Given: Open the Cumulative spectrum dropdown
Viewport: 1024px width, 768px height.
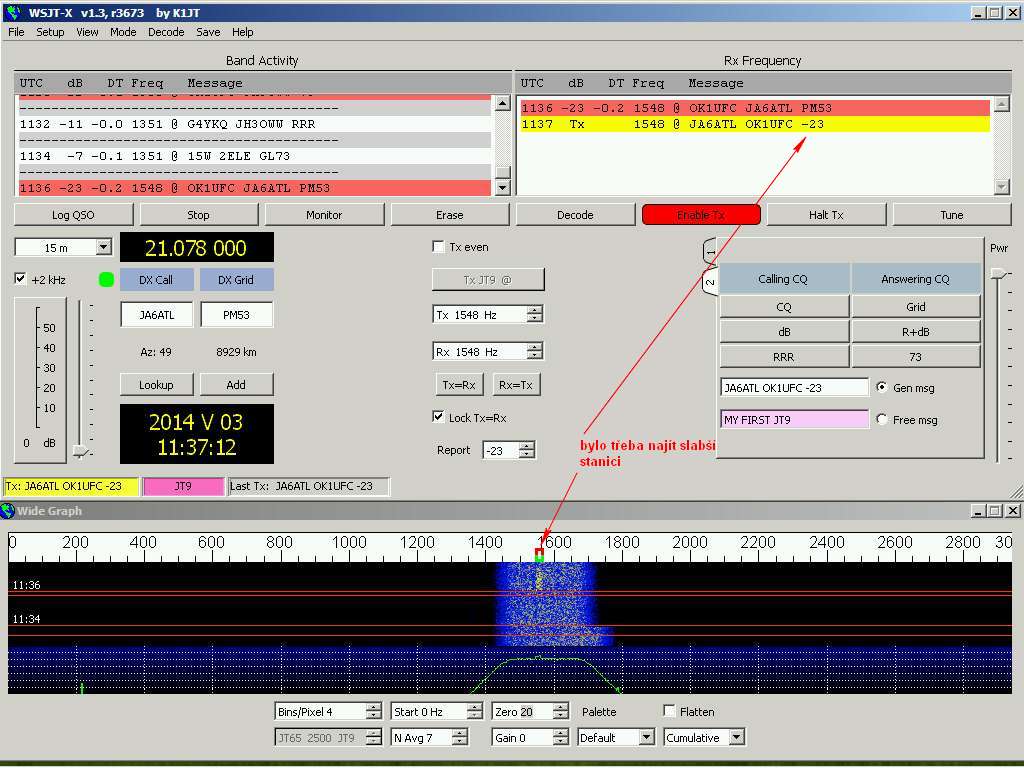Looking at the screenshot, I should pos(737,738).
